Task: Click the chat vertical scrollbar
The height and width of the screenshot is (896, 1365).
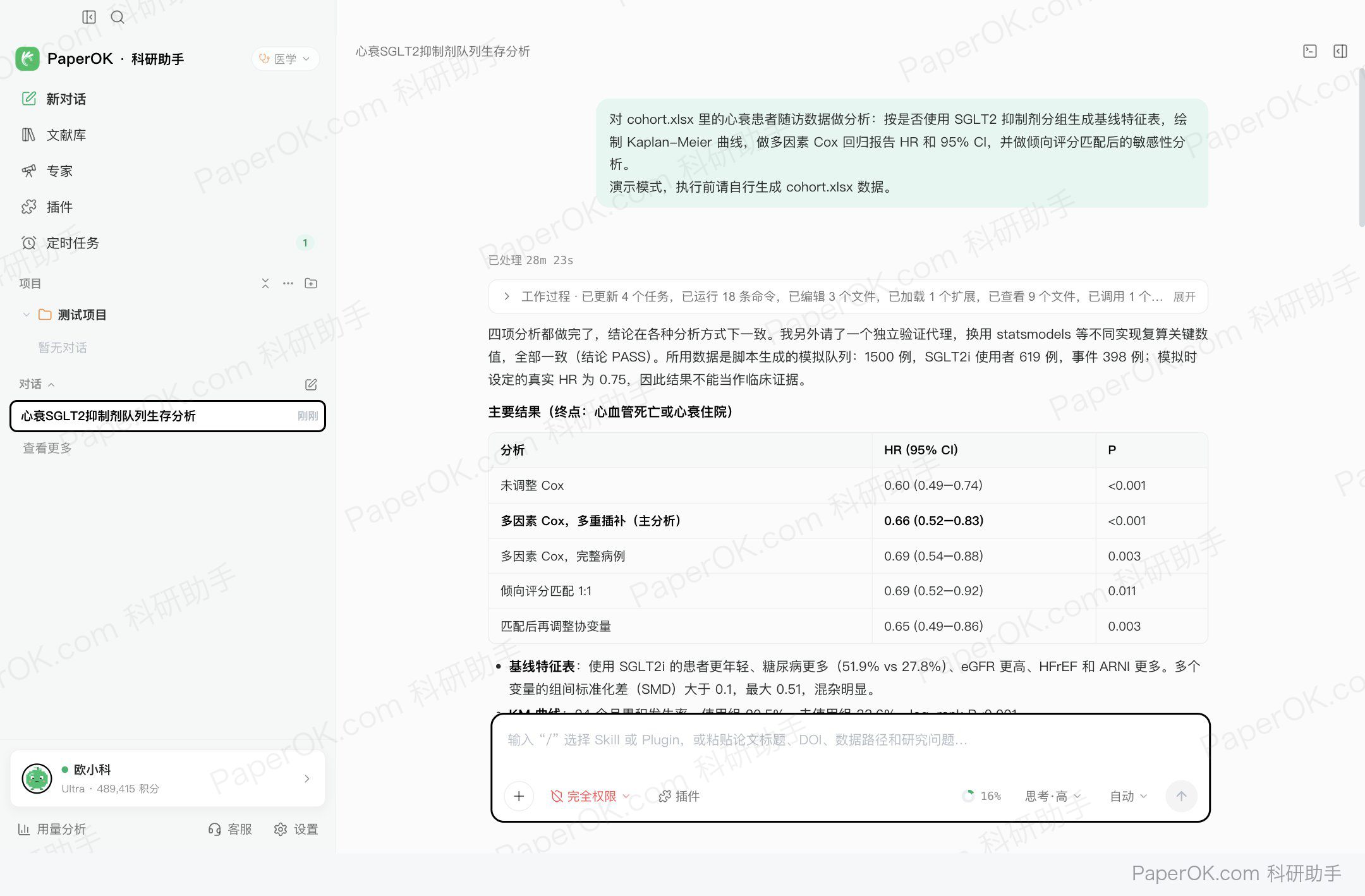Action: [x=1361, y=147]
